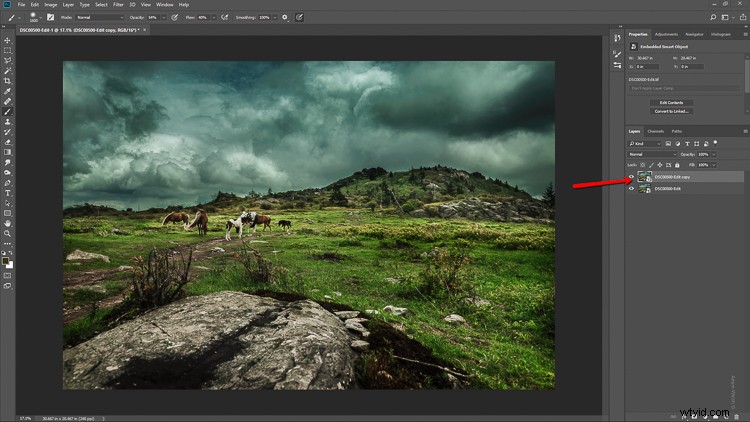Hide the DSC00500-Edit copy layer
The image size is (750, 422).
[631, 177]
